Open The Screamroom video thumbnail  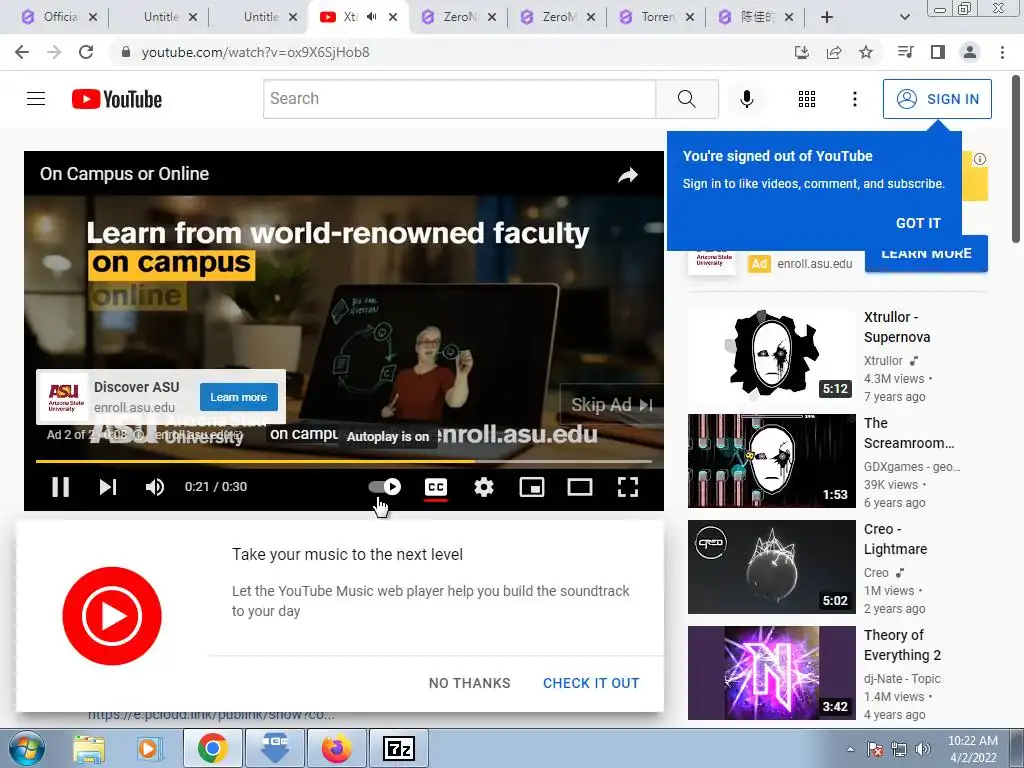[771, 460]
